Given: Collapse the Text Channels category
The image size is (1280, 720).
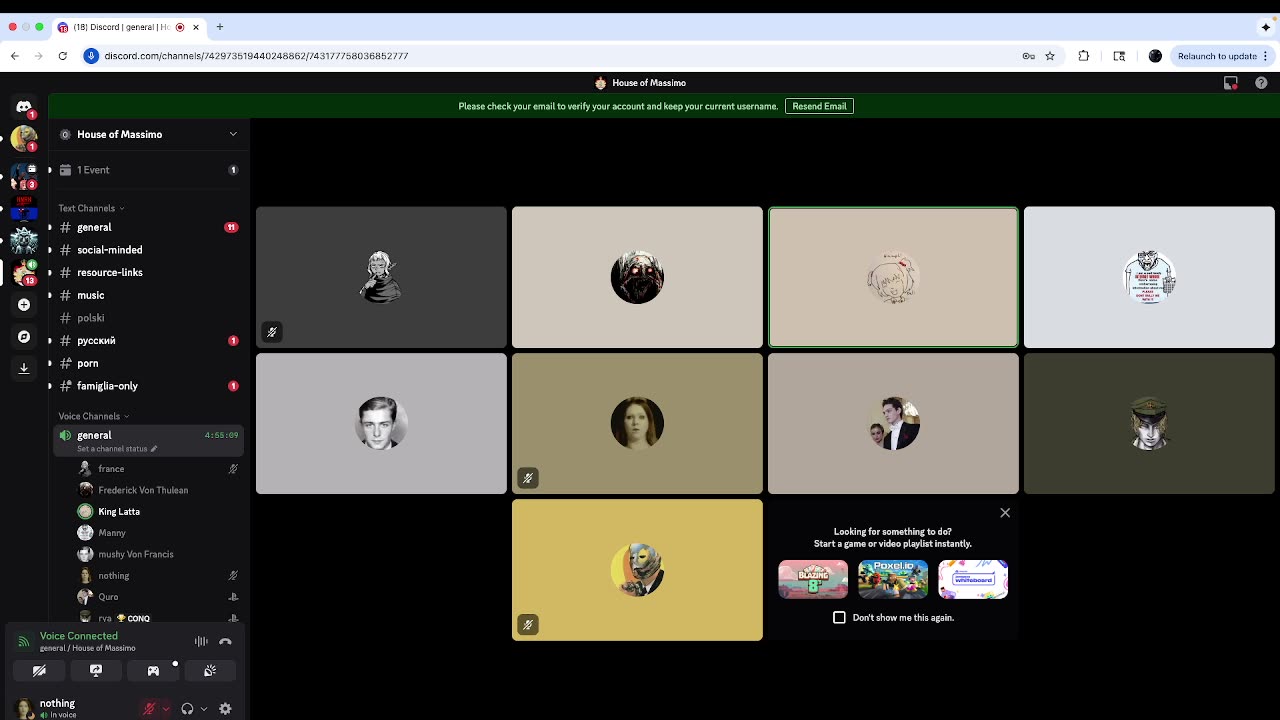Looking at the screenshot, I should (x=91, y=208).
